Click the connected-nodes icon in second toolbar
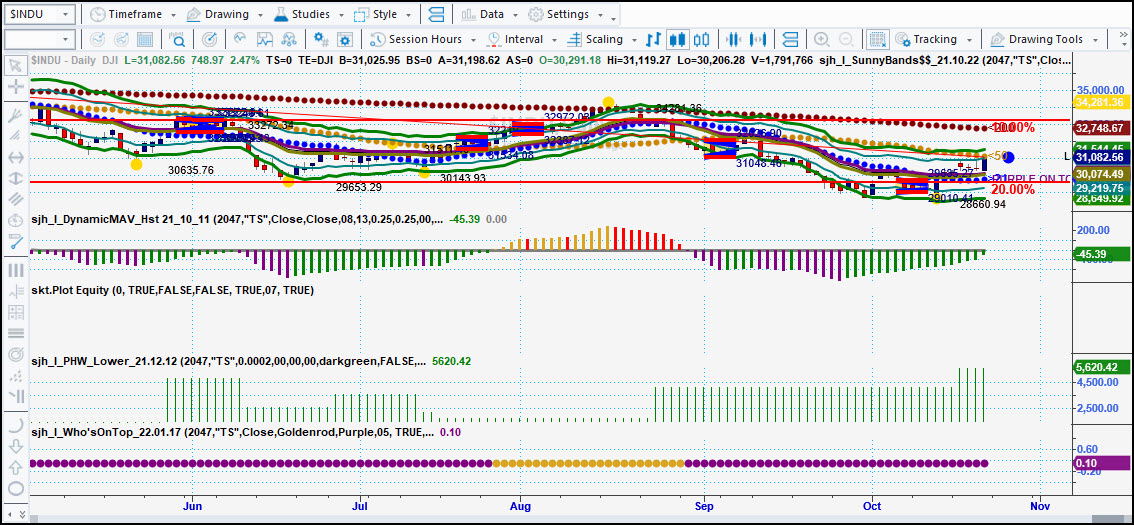 289,39
